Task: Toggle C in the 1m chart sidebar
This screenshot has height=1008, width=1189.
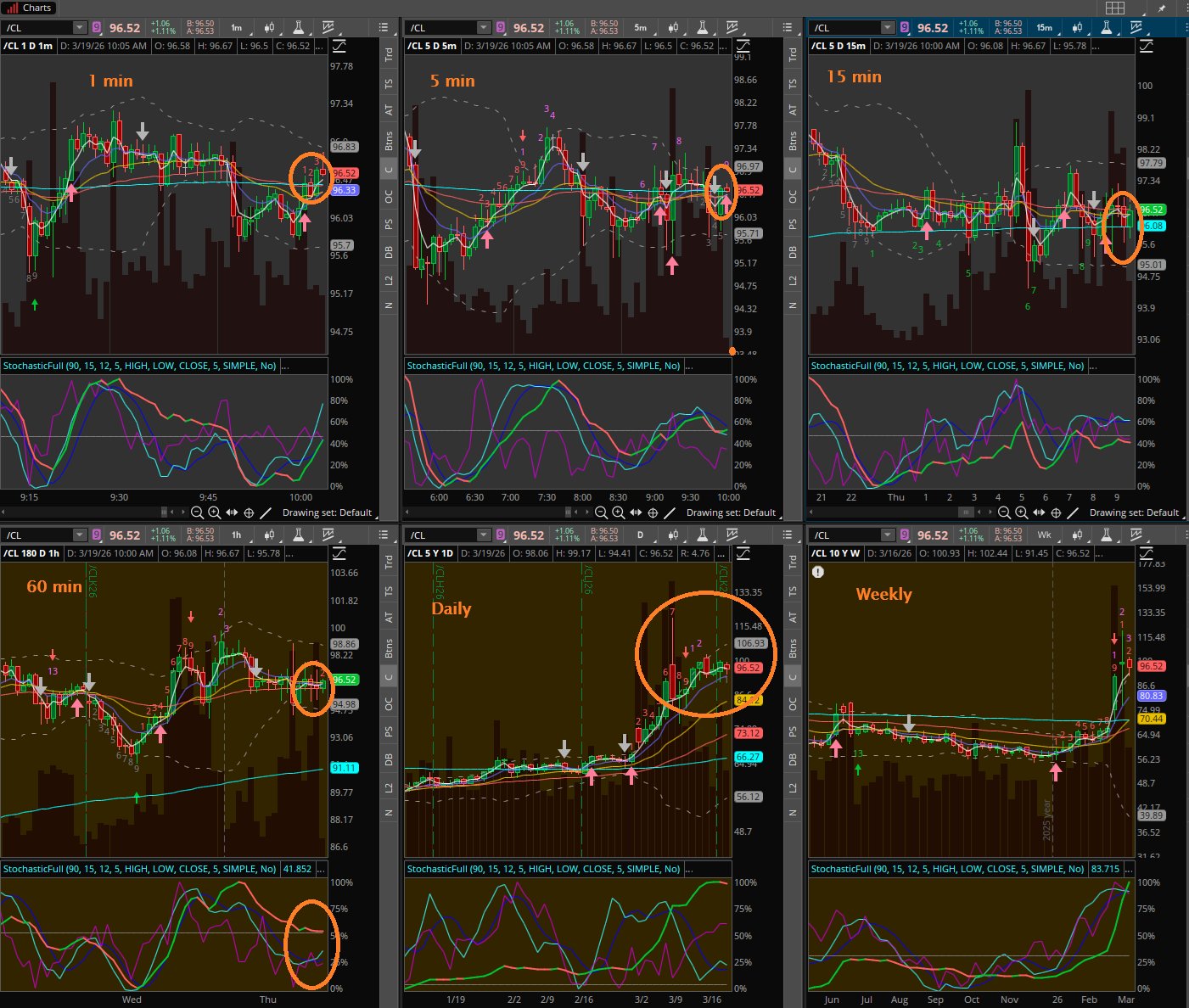Action: pos(389,170)
